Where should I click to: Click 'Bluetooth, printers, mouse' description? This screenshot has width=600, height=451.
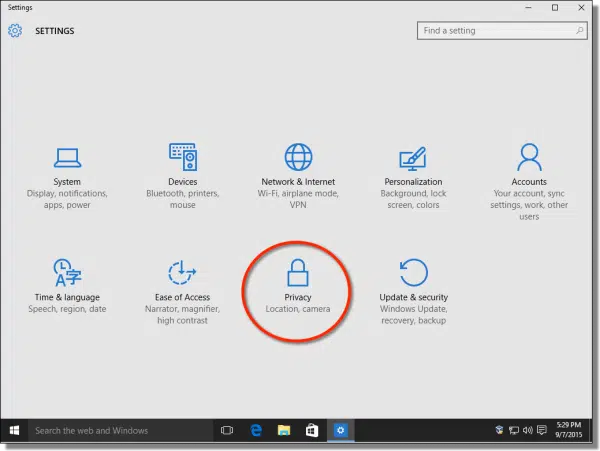click(x=183, y=199)
